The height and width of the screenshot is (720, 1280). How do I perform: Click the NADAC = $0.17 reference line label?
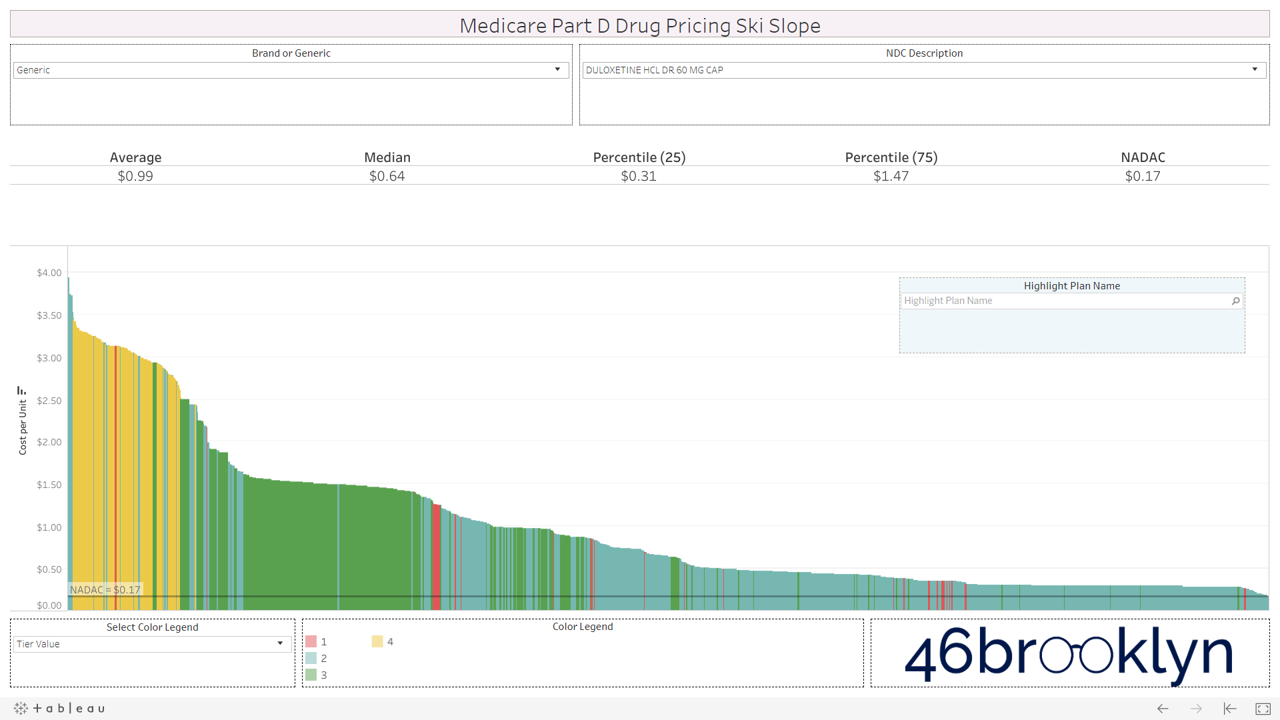tap(105, 590)
